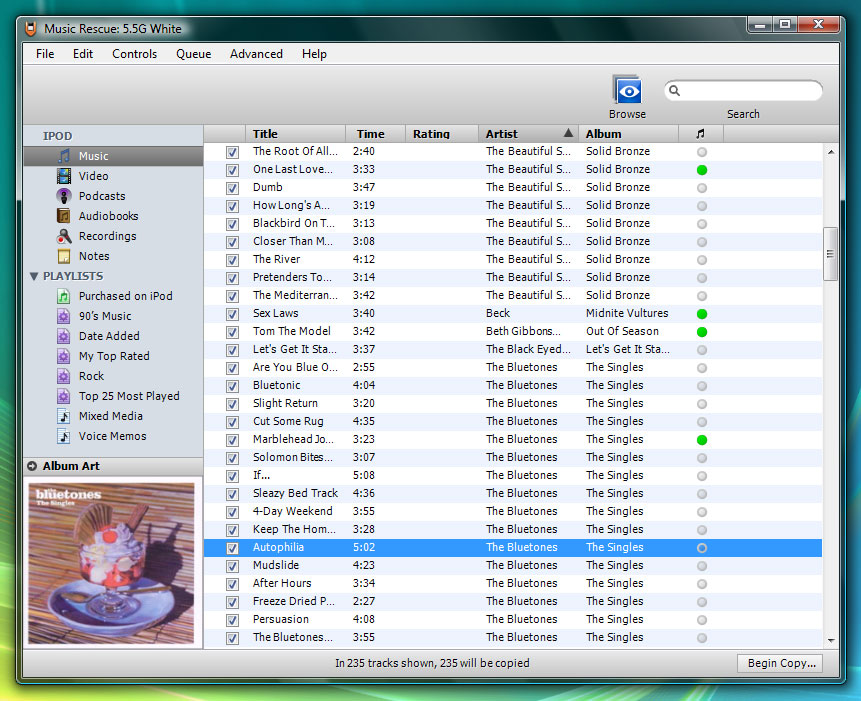Image resolution: width=861 pixels, height=701 pixels.
Task: Click the Browse label button
Action: tap(627, 114)
